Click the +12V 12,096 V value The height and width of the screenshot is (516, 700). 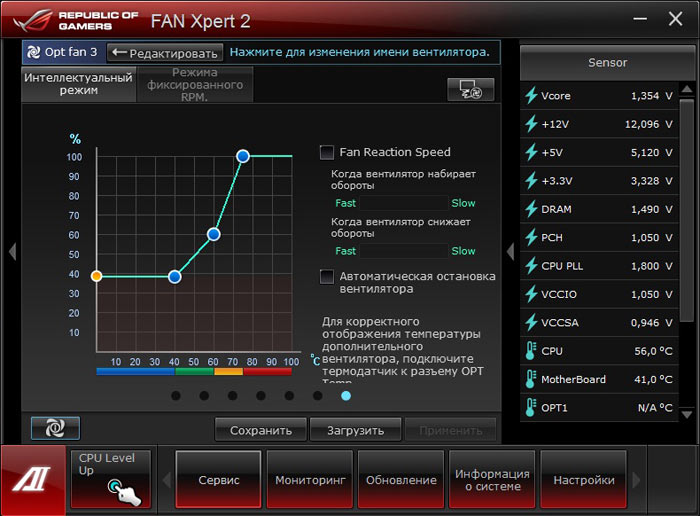pos(648,124)
